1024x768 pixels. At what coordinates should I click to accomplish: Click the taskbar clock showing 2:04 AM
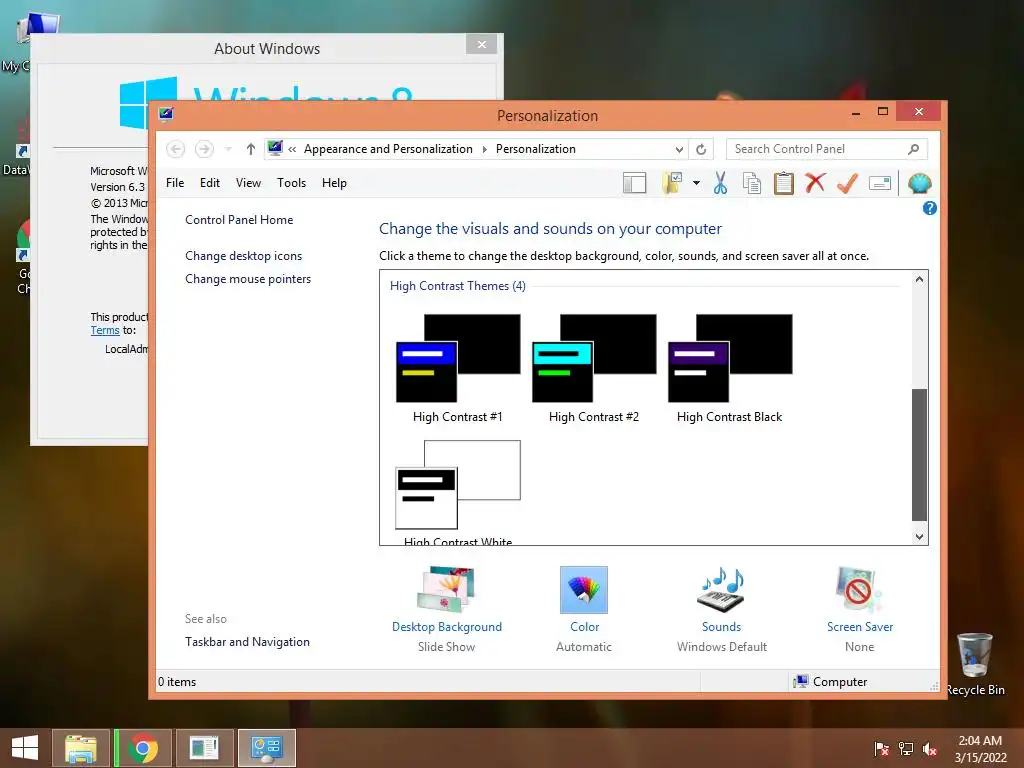coord(980,749)
